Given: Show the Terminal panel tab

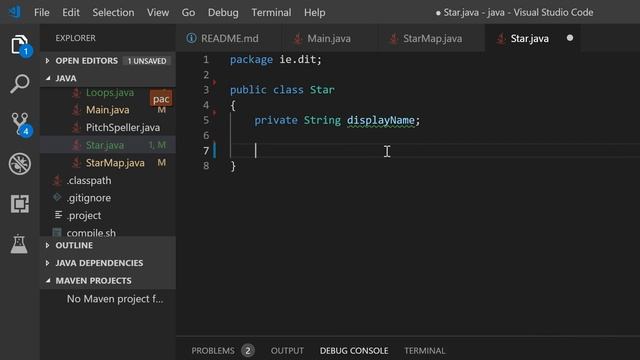Looking at the screenshot, I should pos(424,351).
